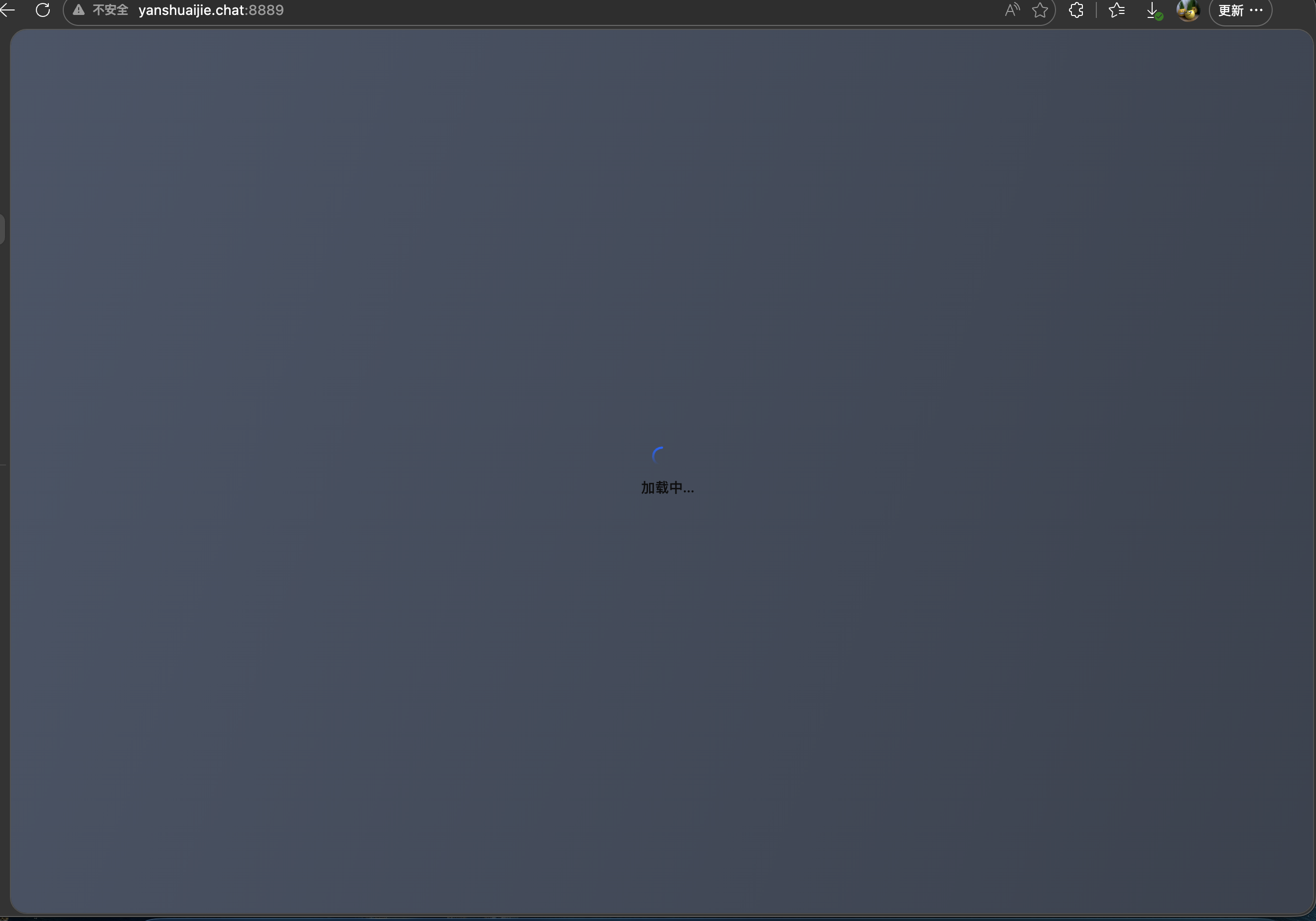The width and height of the screenshot is (1316, 921).
Task: Click the toolbar divider beside Extensions icon
Action: (x=1096, y=10)
